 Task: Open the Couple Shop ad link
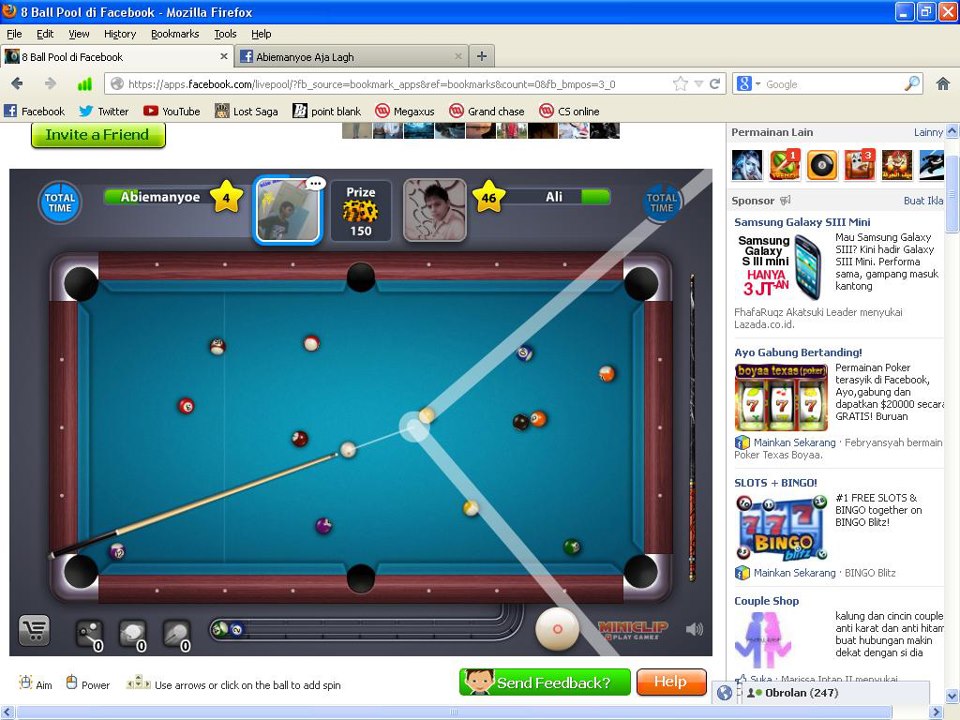pyautogui.click(x=767, y=601)
